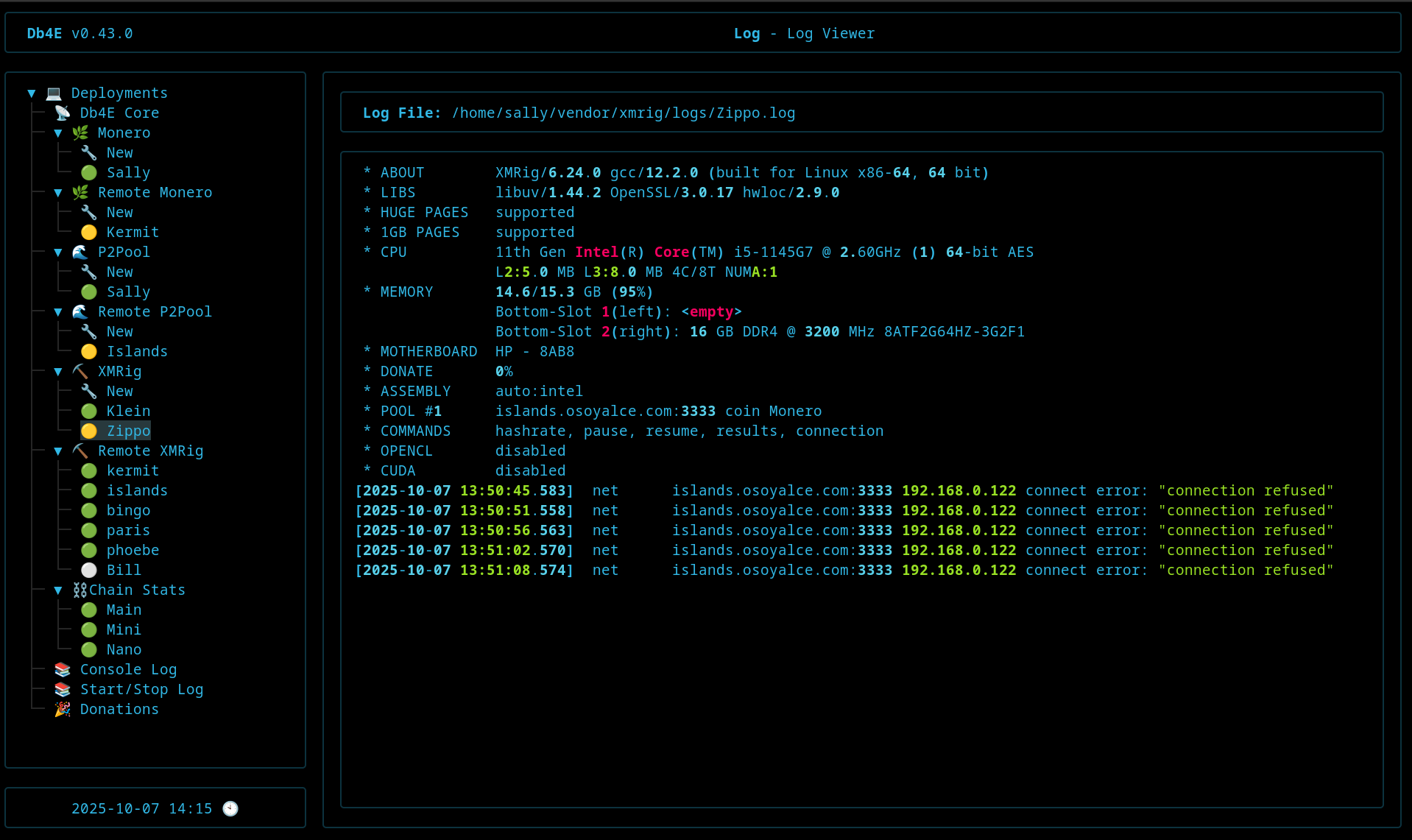1412x840 pixels.
Task: Collapse the XMRig tree branch
Action: pyautogui.click(x=58, y=371)
